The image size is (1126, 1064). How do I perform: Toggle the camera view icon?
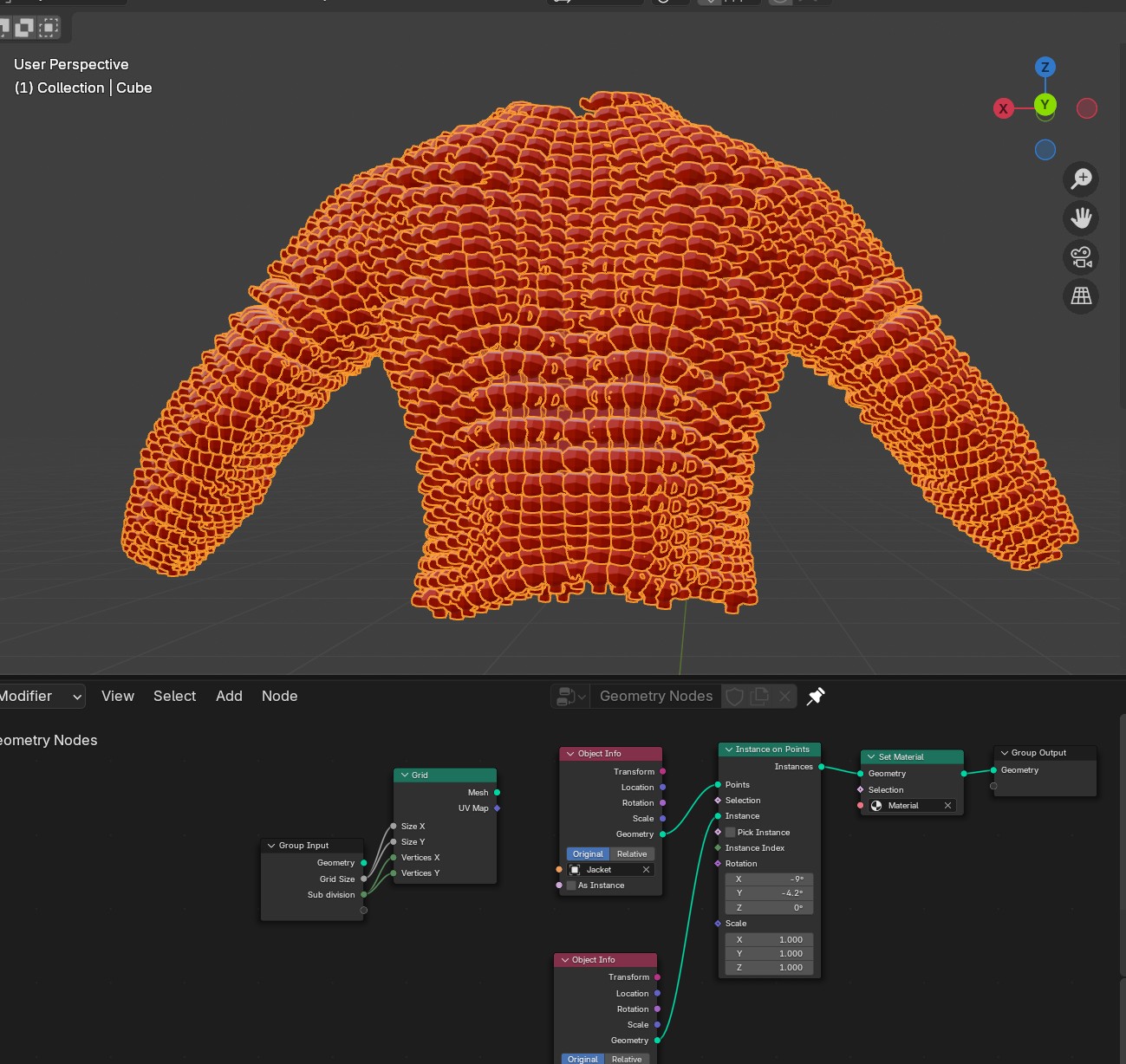tap(1081, 257)
